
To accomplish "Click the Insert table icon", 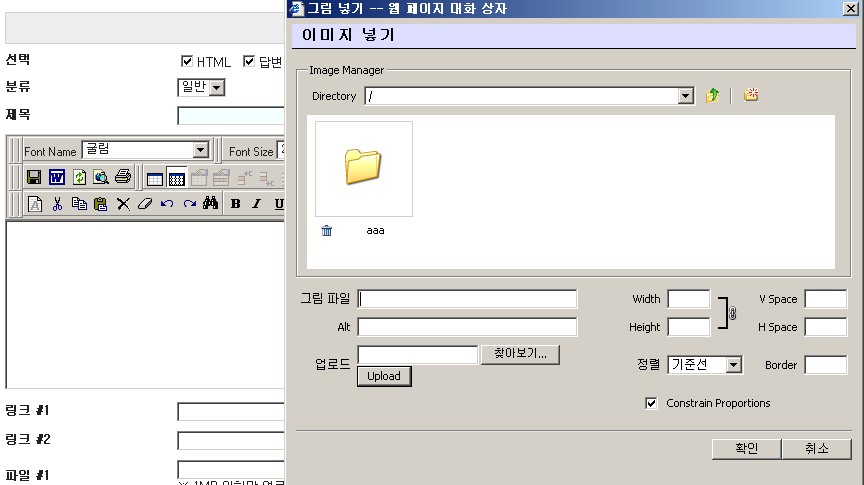I will 155,179.
